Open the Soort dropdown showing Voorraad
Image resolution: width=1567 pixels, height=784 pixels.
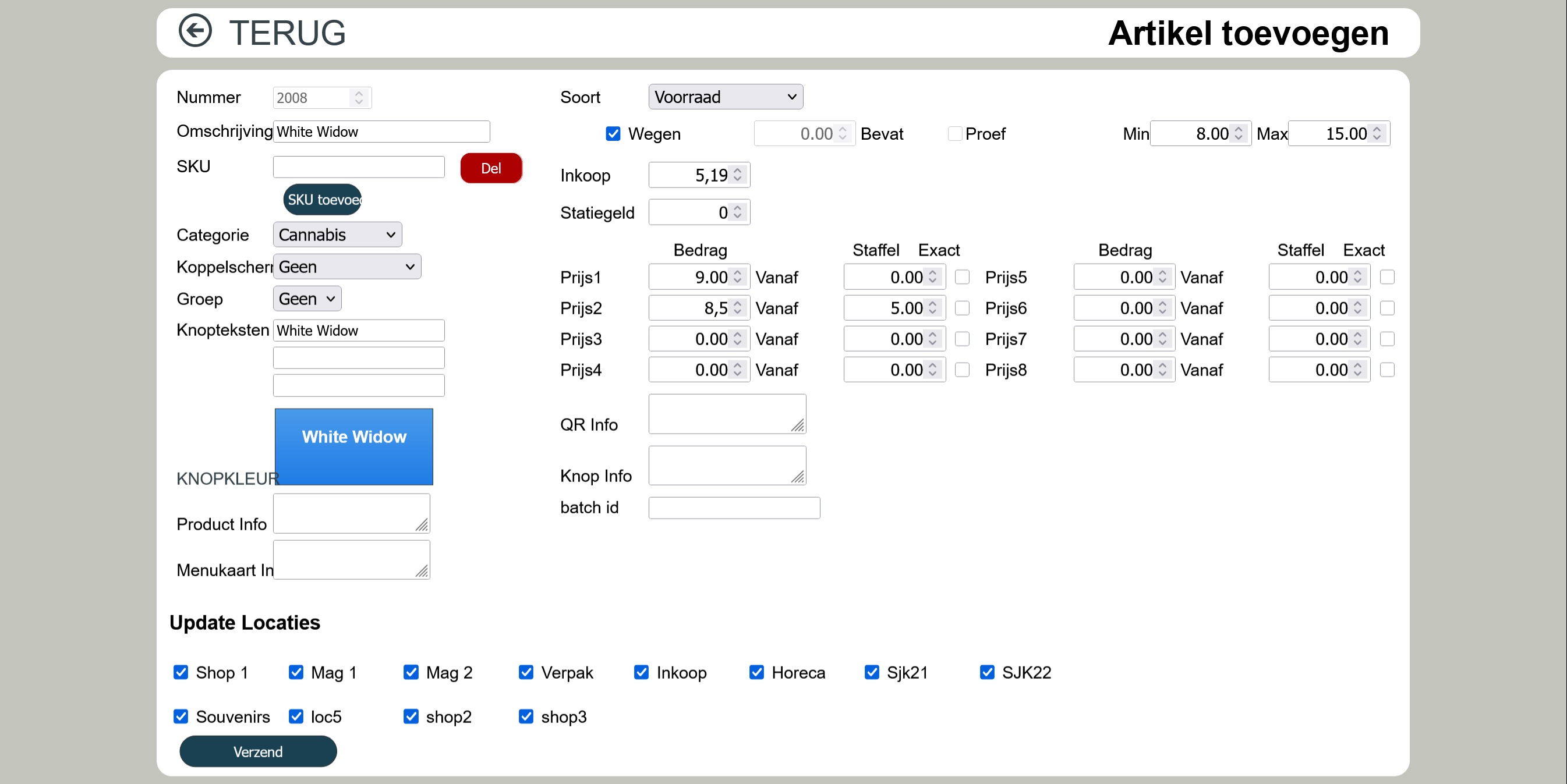(725, 97)
